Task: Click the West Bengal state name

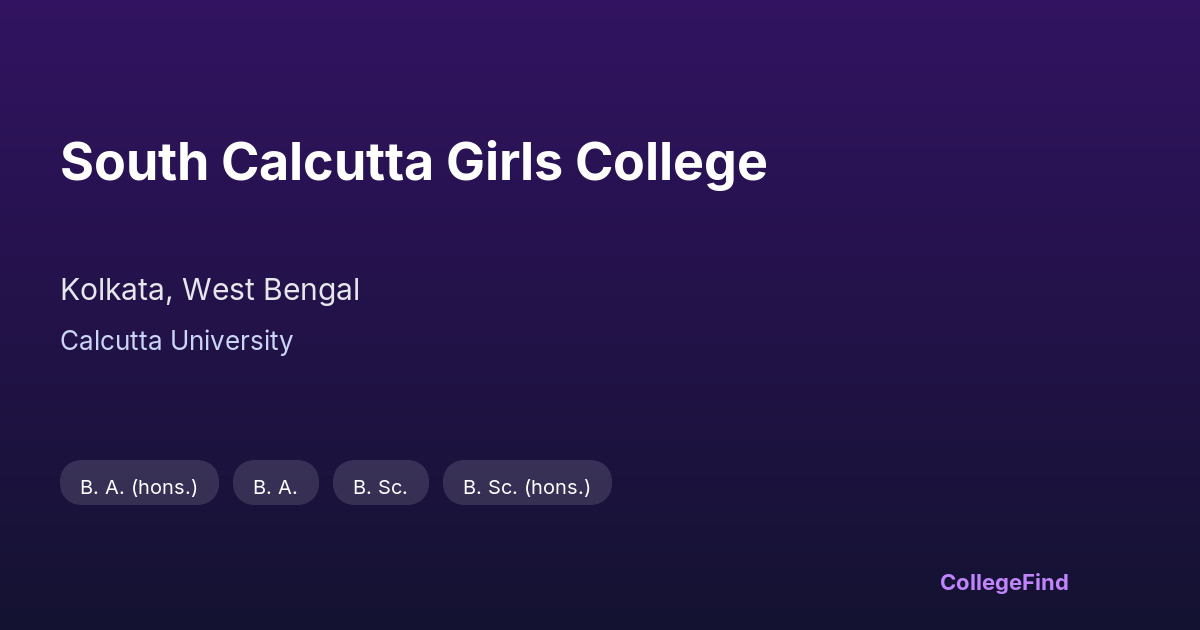Action: coord(270,290)
